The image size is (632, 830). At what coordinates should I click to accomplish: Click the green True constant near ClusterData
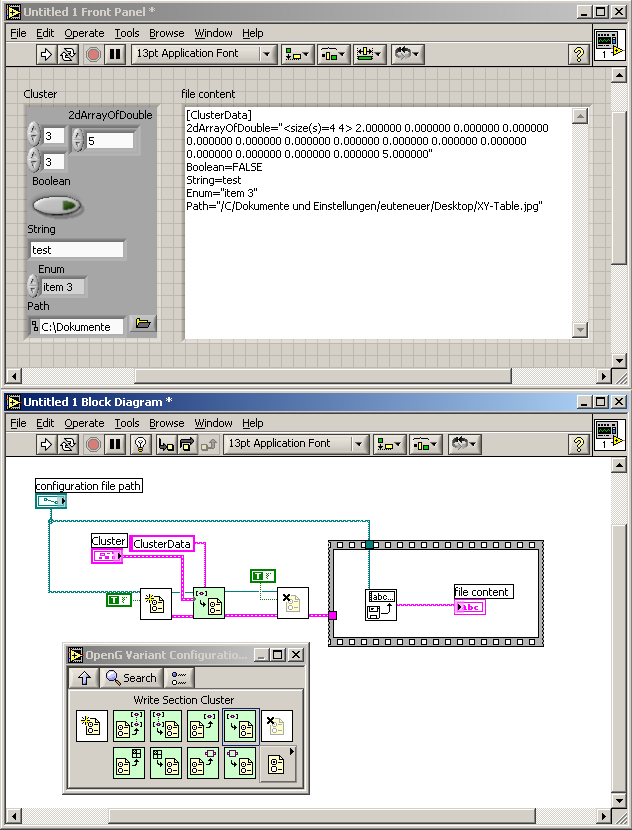[x=262, y=576]
